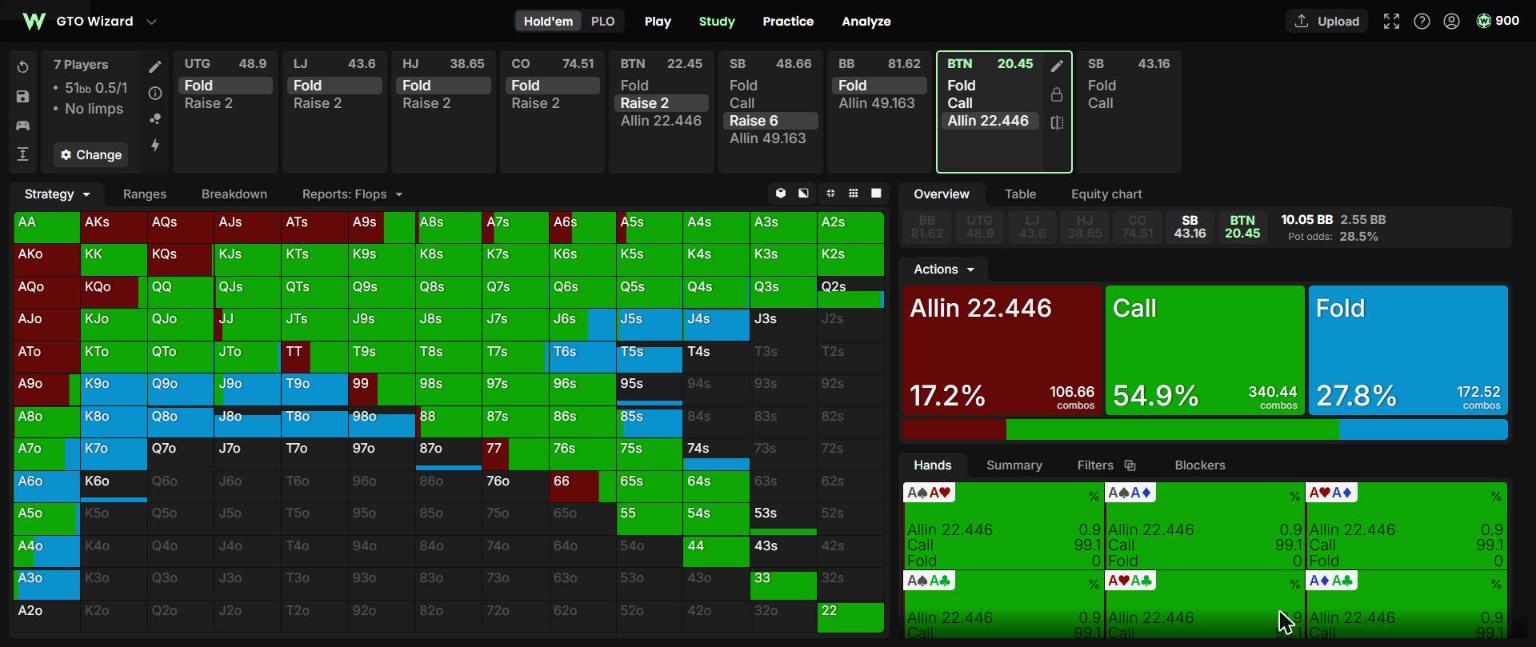
Task: Click the three-dots icon above lightning bolt
Action: point(155,119)
